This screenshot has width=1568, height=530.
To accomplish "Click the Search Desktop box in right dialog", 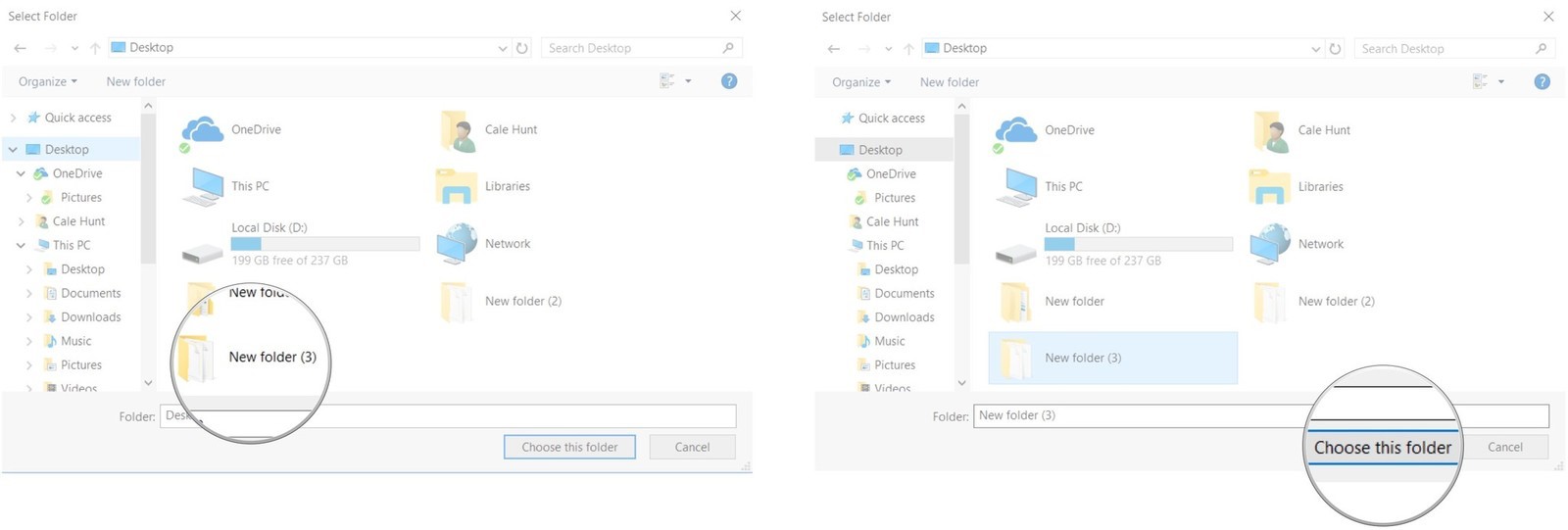I will click(1445, 49).
